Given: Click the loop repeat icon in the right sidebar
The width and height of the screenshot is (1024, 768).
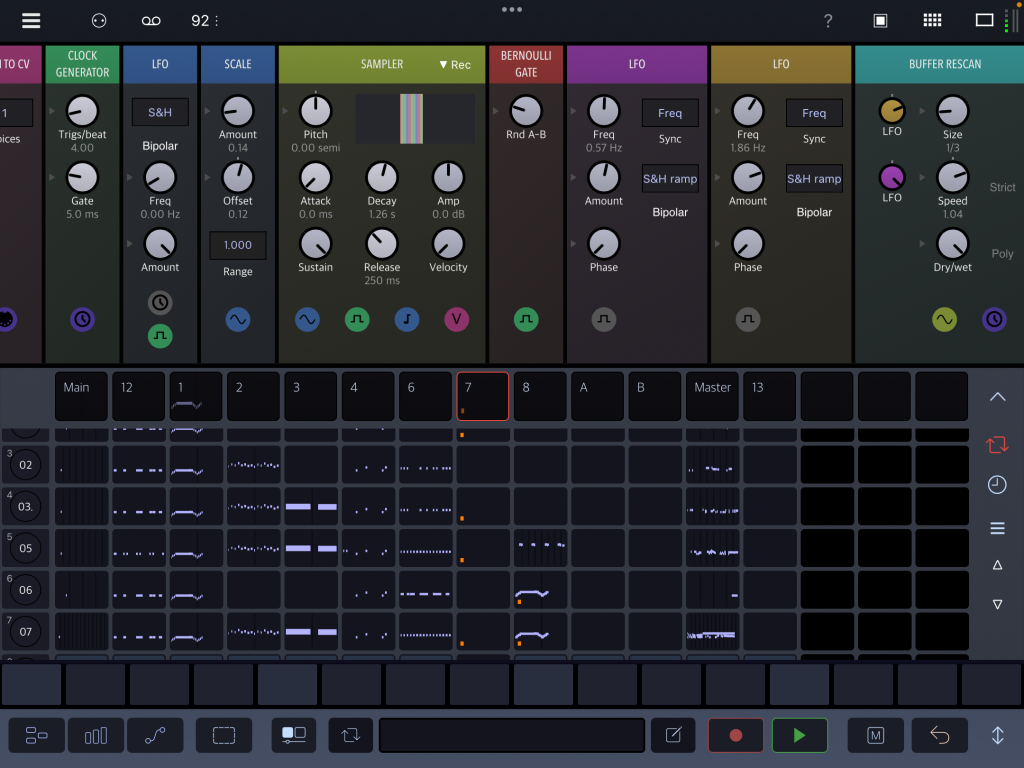Looking at the screenshot, I should click(x=997, y=445).
